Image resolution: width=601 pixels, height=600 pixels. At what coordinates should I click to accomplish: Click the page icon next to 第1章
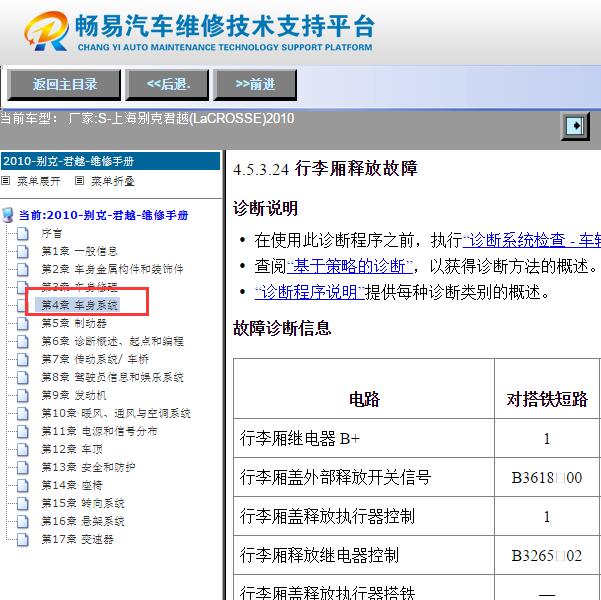(x=23, y=251)
